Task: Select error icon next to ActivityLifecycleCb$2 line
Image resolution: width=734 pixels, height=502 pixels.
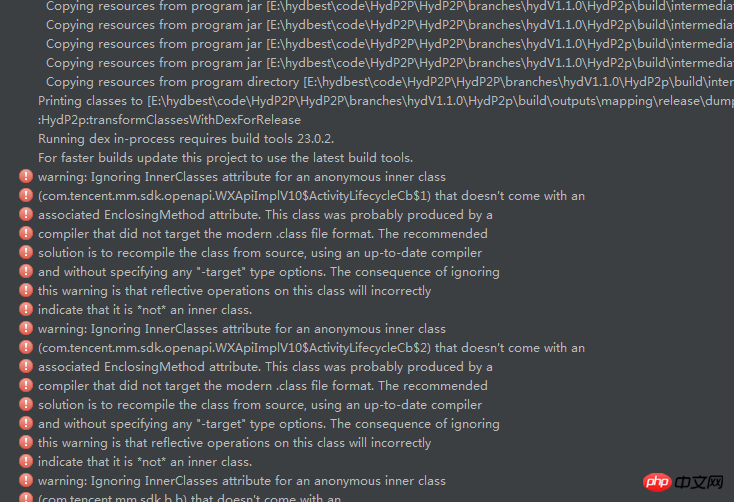Action: pyautogui.click(x=26, y=347)
